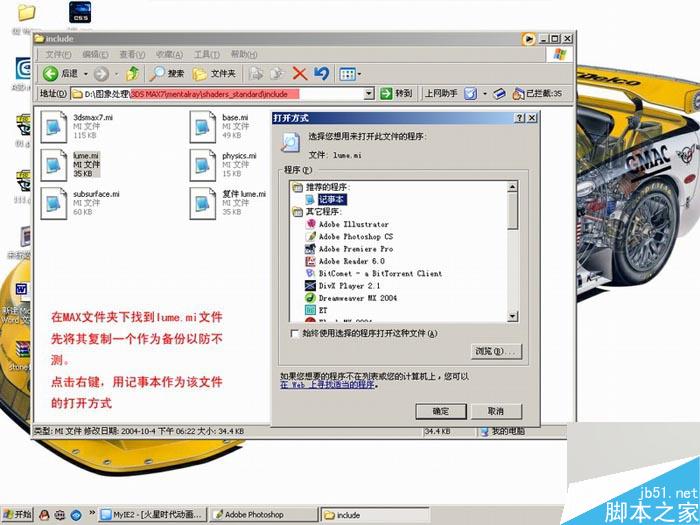Select 记事本 (Notepad) in the program list
This screenshot has height=525, width=700.
[332, 200]
